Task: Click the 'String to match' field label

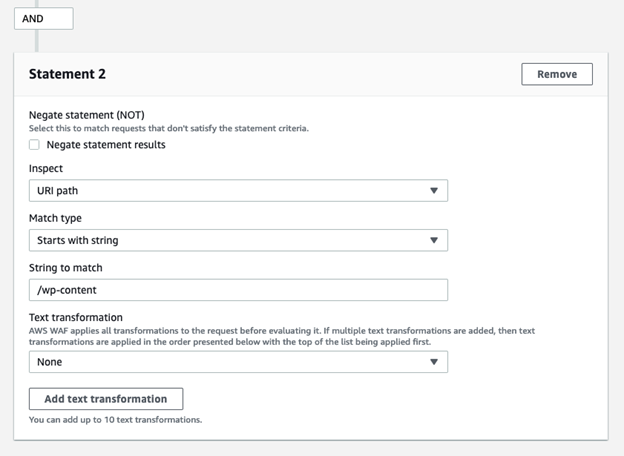Action: [x=66, y=267]
